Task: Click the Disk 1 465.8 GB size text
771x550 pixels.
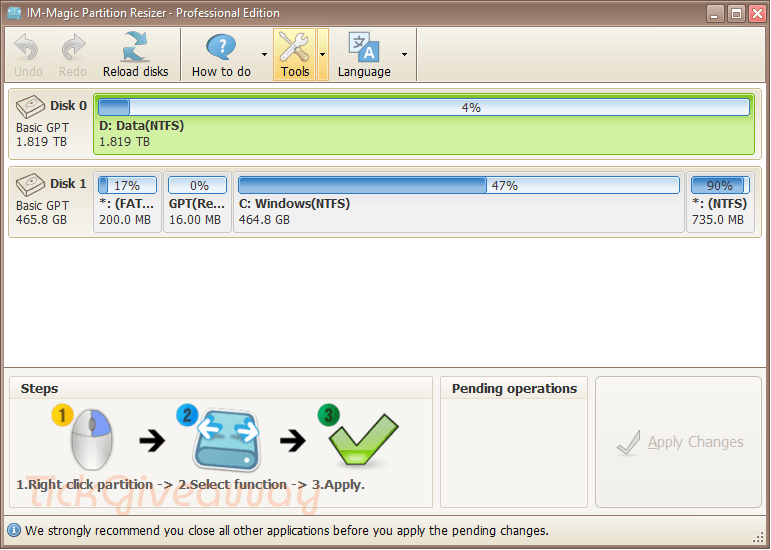Action: 41,220
